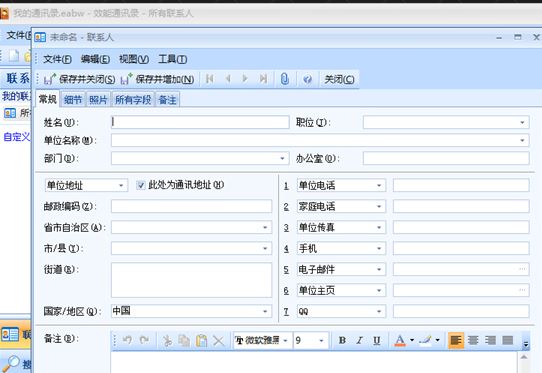
Task: Open the highlight color arrow dropdown
Action: pyautogui.click(x=437, y=340)
